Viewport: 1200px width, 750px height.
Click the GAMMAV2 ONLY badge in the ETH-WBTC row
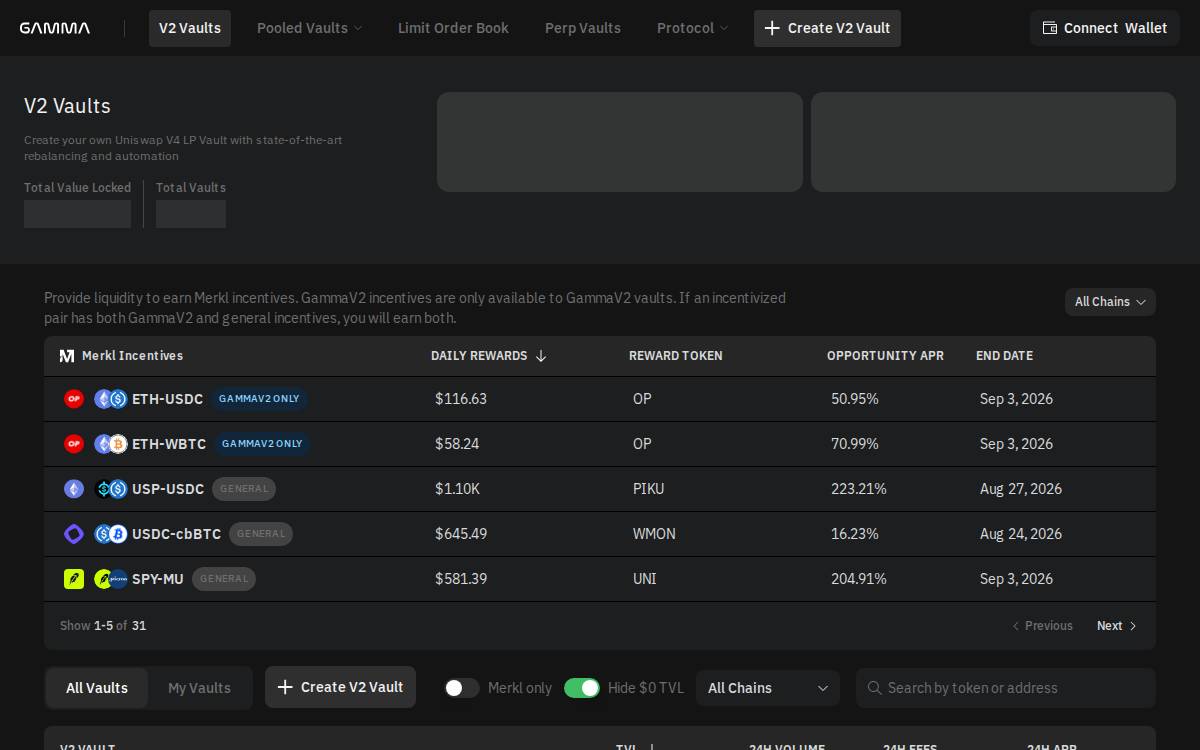coord(262,444)
